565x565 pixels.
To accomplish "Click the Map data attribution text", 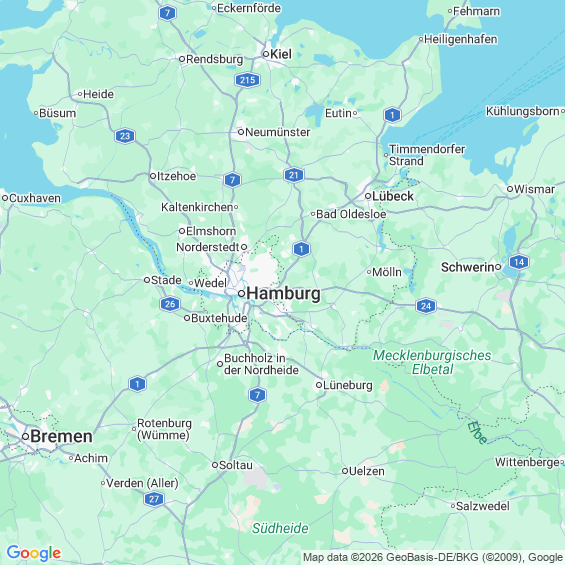I will click(x=432, y=557).
